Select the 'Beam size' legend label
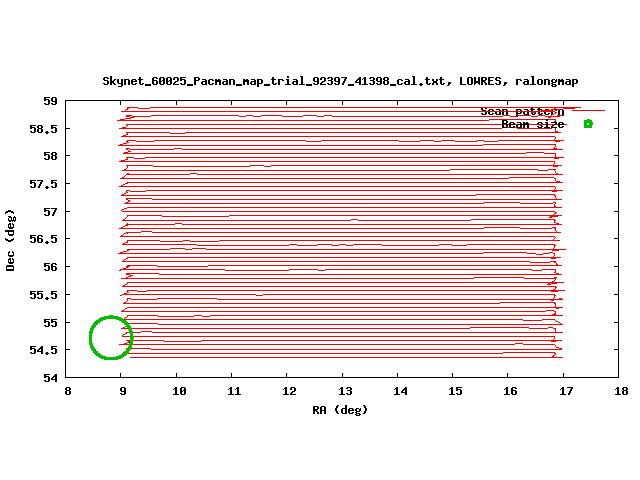 [x=533, y=124]
